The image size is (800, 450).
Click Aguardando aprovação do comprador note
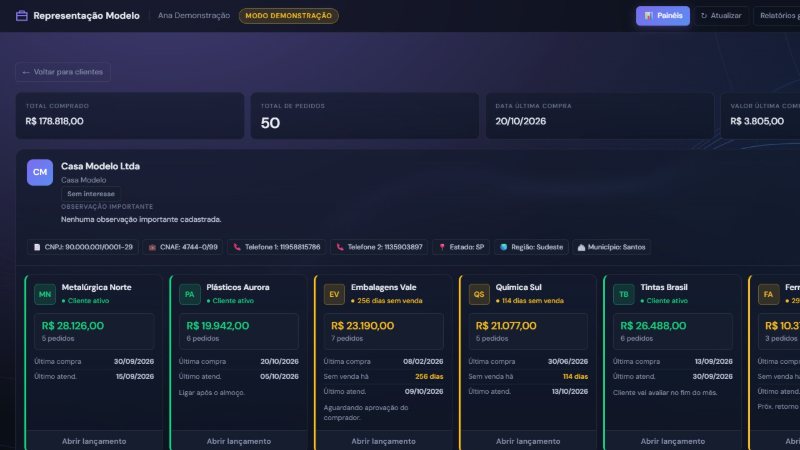point(366,412)
